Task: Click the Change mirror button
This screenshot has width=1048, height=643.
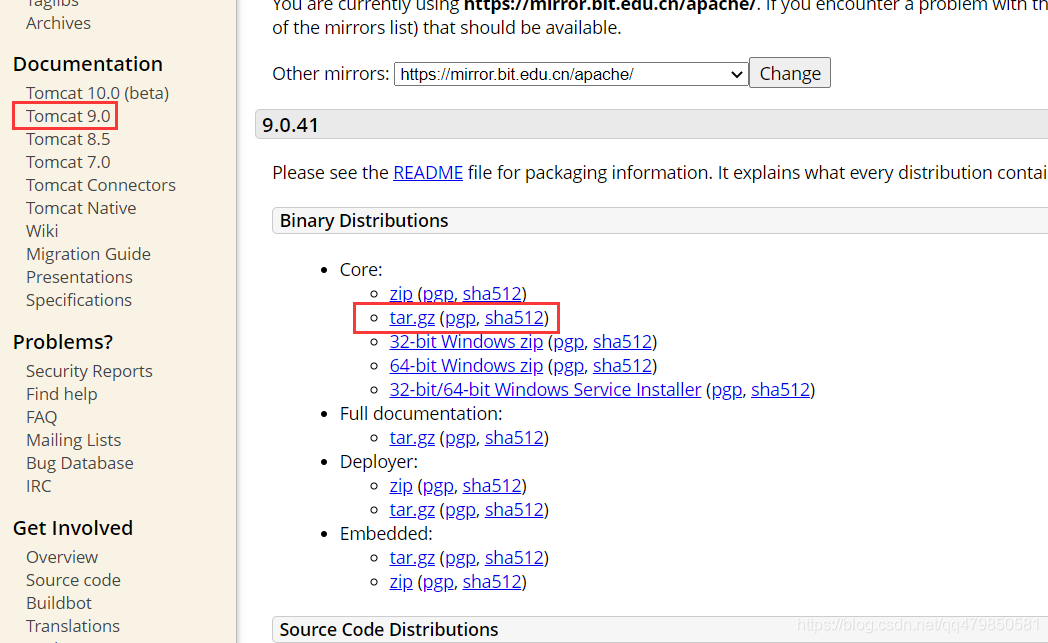Action: click(790, 73)
